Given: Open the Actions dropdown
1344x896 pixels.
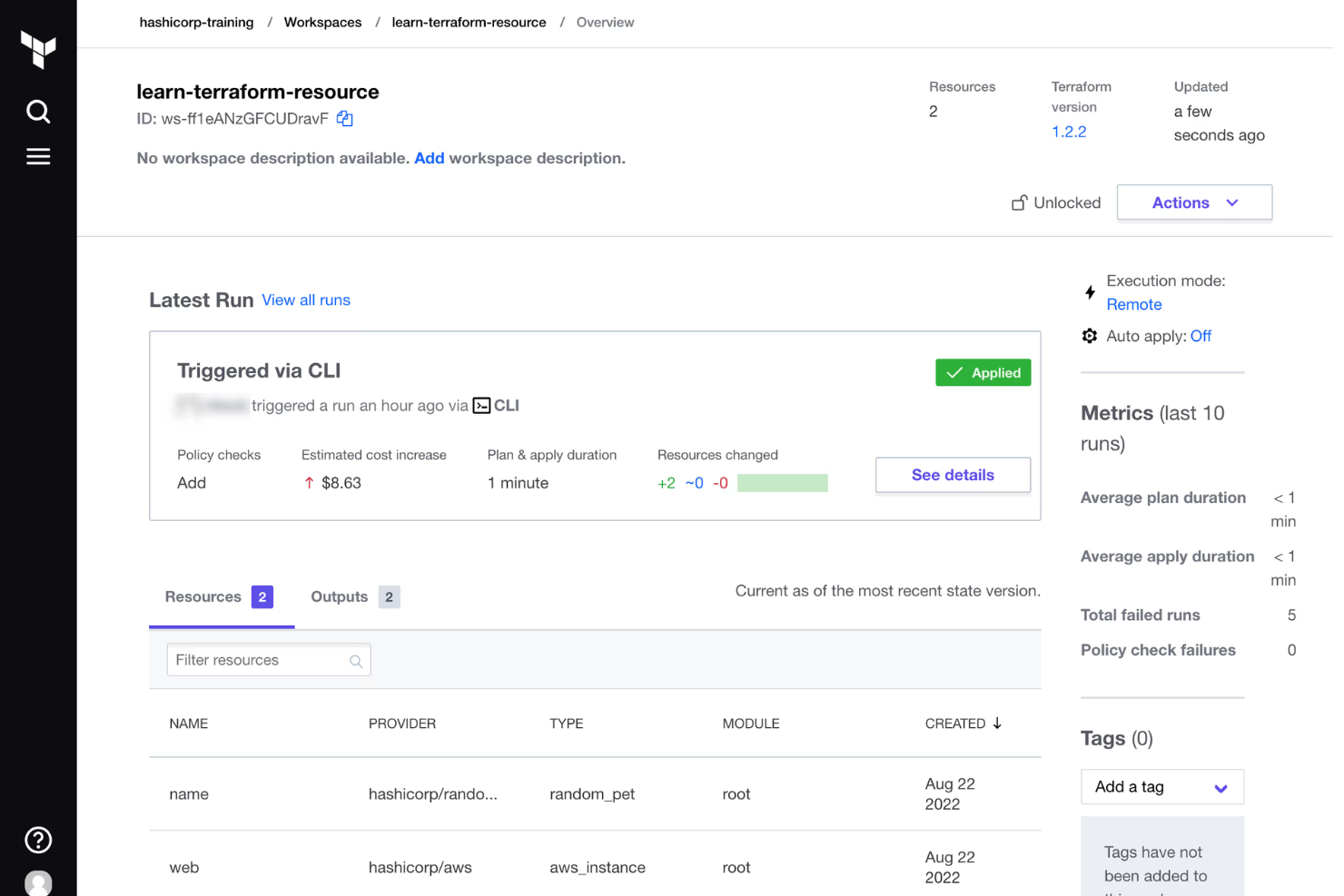Looking at the screenshot, I should (1193, 202).
